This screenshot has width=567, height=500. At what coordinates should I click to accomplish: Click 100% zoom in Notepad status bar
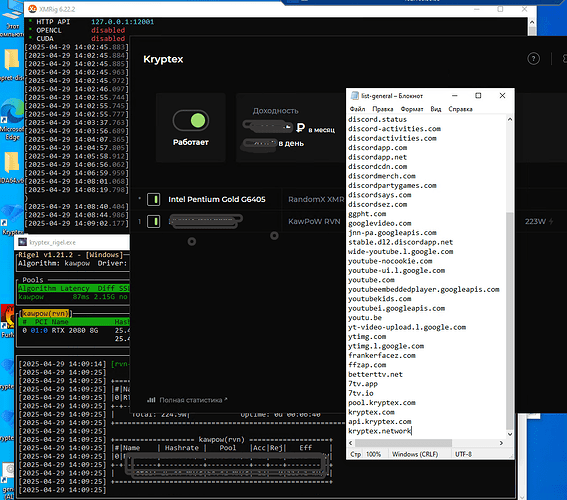coord(374,454)
